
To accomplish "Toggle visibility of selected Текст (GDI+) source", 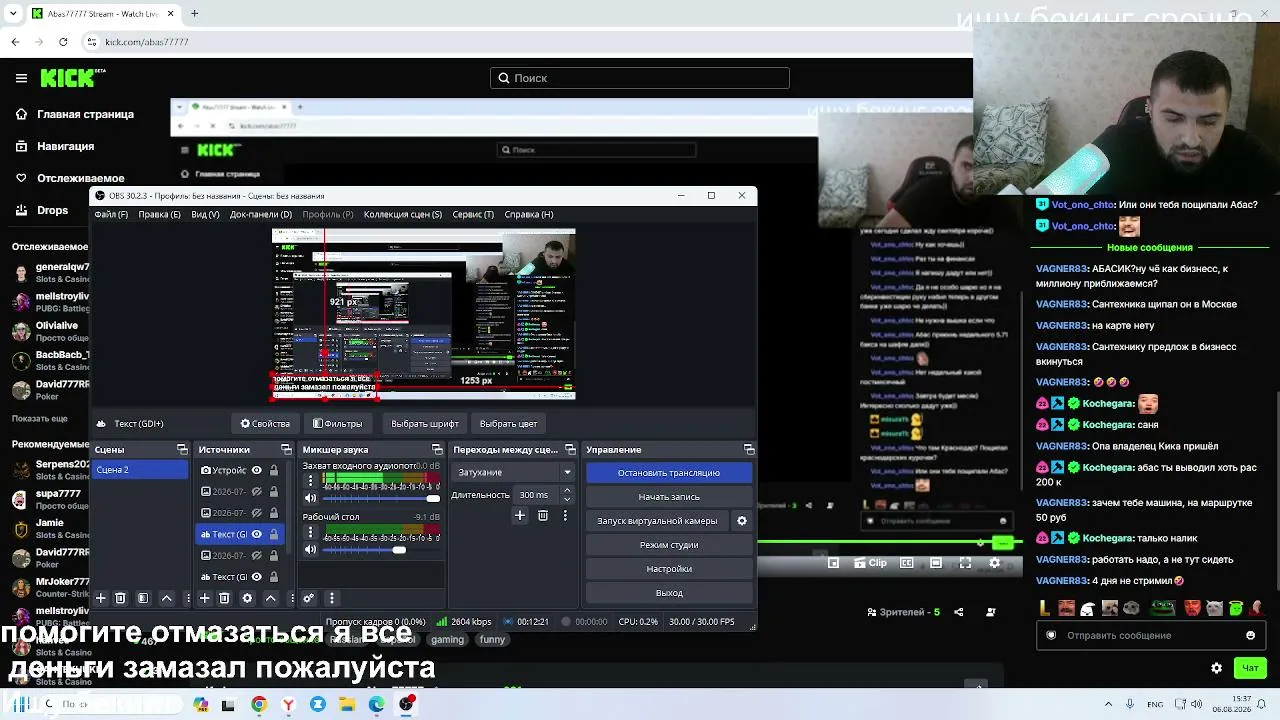I will pos(257,534).
